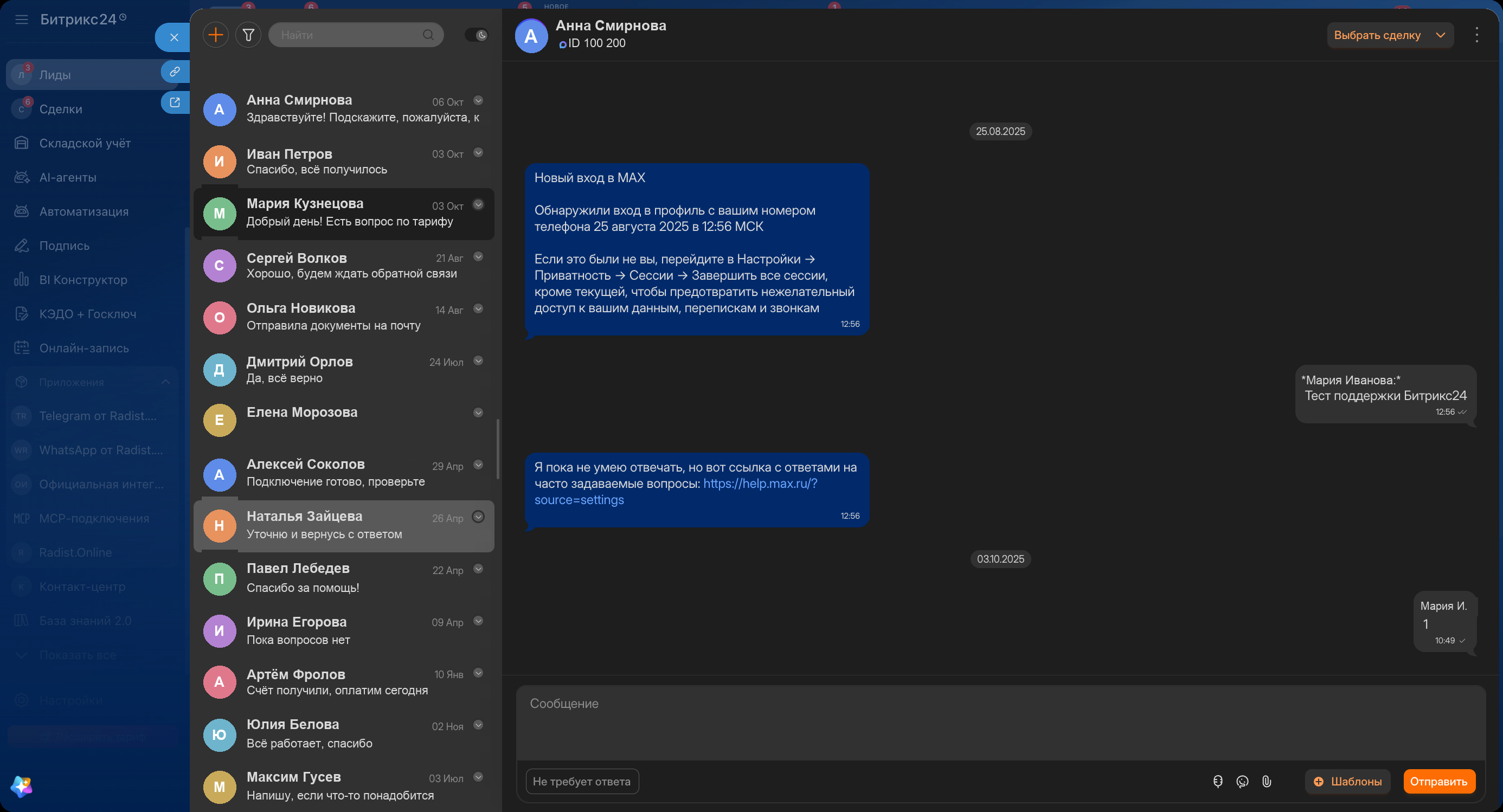
Task: Click the colorful AI assistant sparkle icon
Action: [x=22, y=787]
